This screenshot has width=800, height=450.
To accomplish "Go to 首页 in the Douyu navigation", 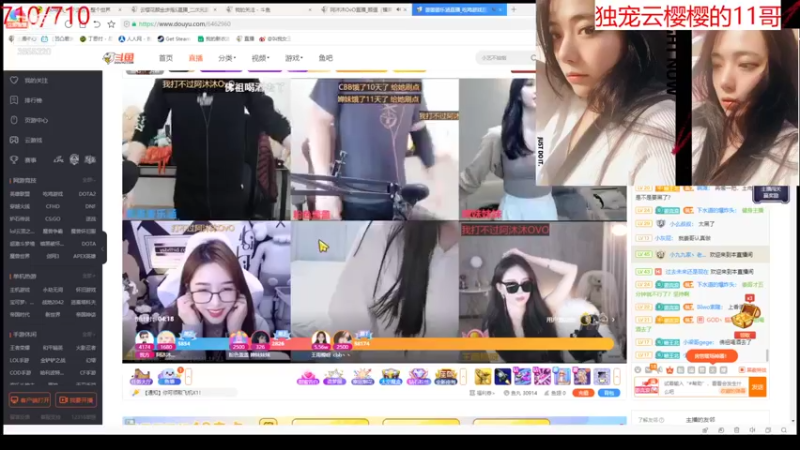I will pyautogui.click(x=166, y=58).
